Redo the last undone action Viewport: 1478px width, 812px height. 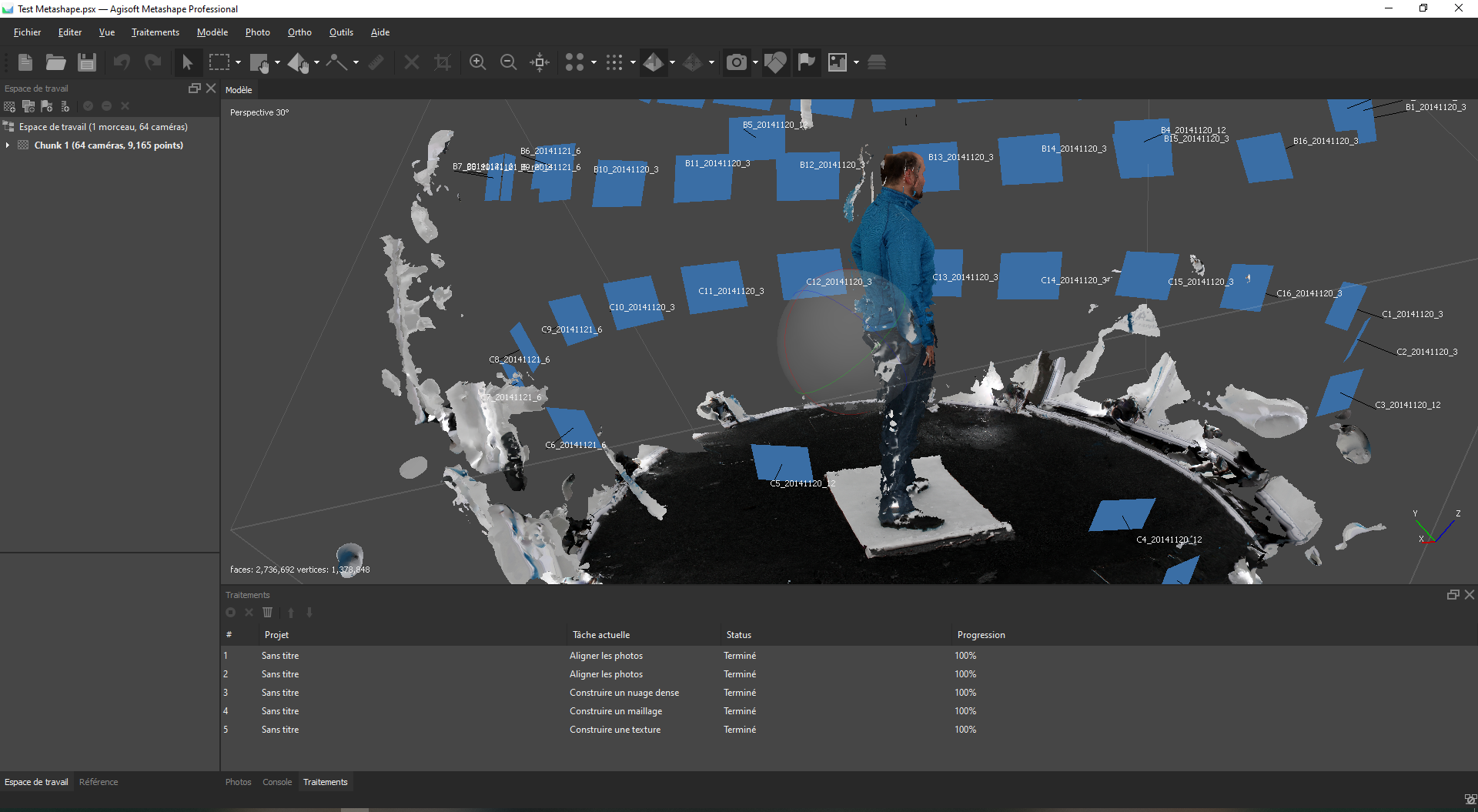click(153, 62)
